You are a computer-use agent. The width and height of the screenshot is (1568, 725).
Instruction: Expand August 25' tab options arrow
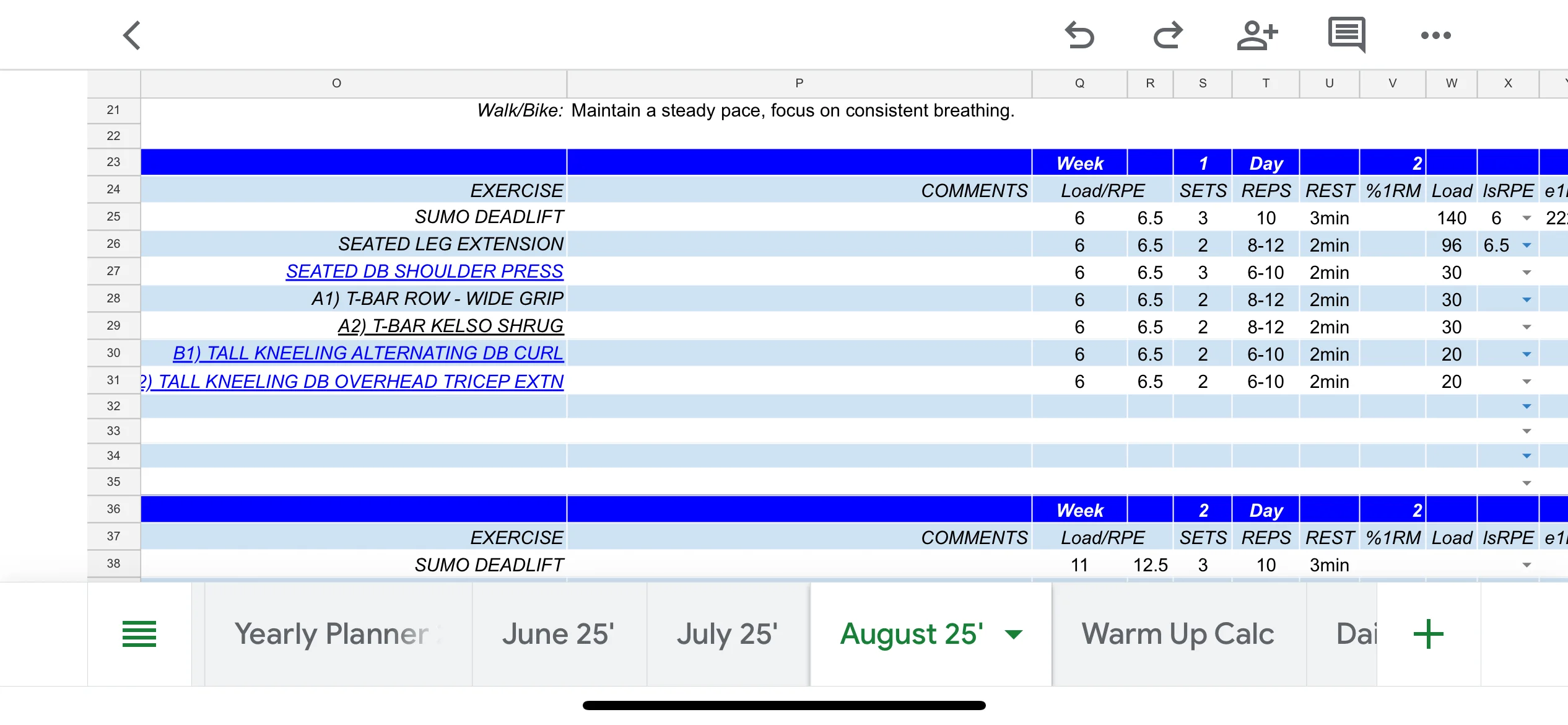[x=1014, y=634]
